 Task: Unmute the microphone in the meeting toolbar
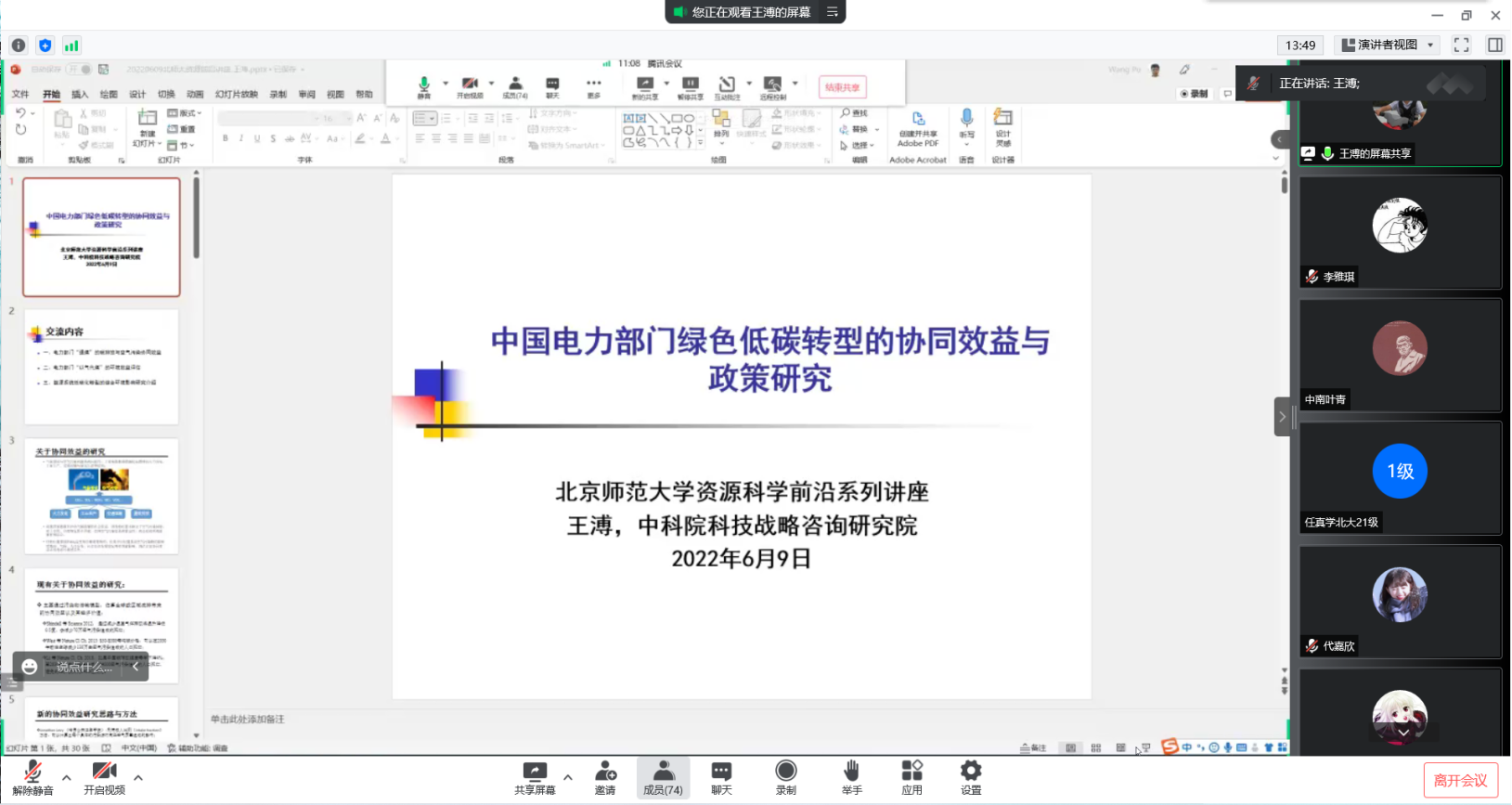pyautogui.click(x=32, y=777)
